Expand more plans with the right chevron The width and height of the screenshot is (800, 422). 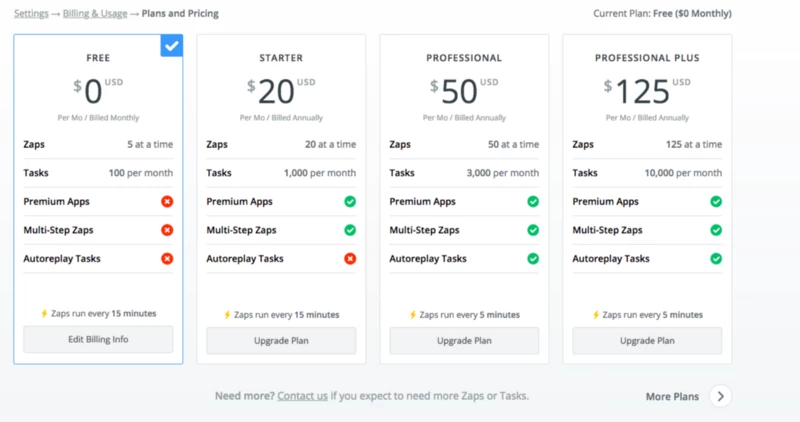point(720,396)
